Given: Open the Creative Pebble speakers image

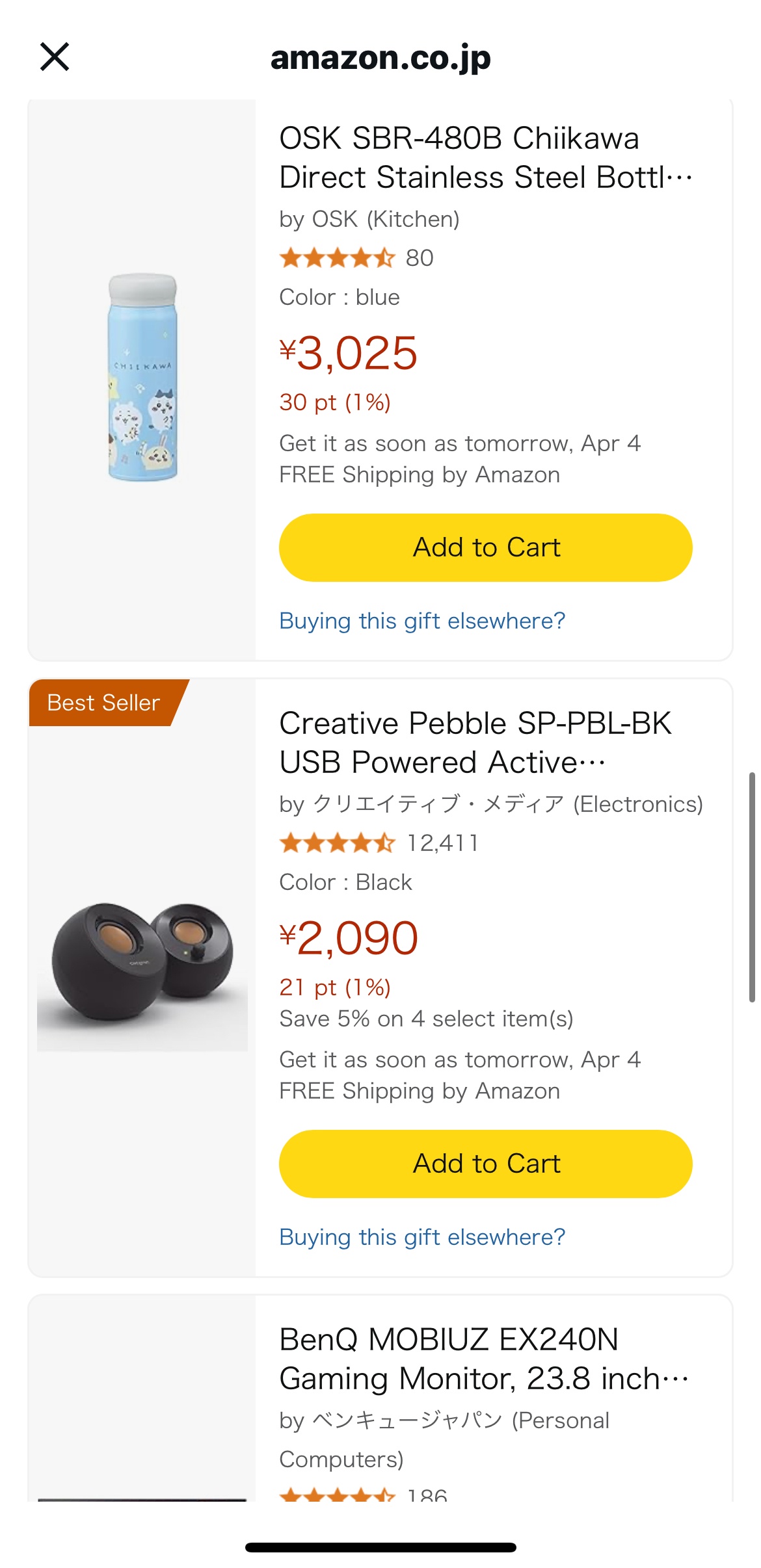Looking at the screenshot, I should tap(142, 962).
